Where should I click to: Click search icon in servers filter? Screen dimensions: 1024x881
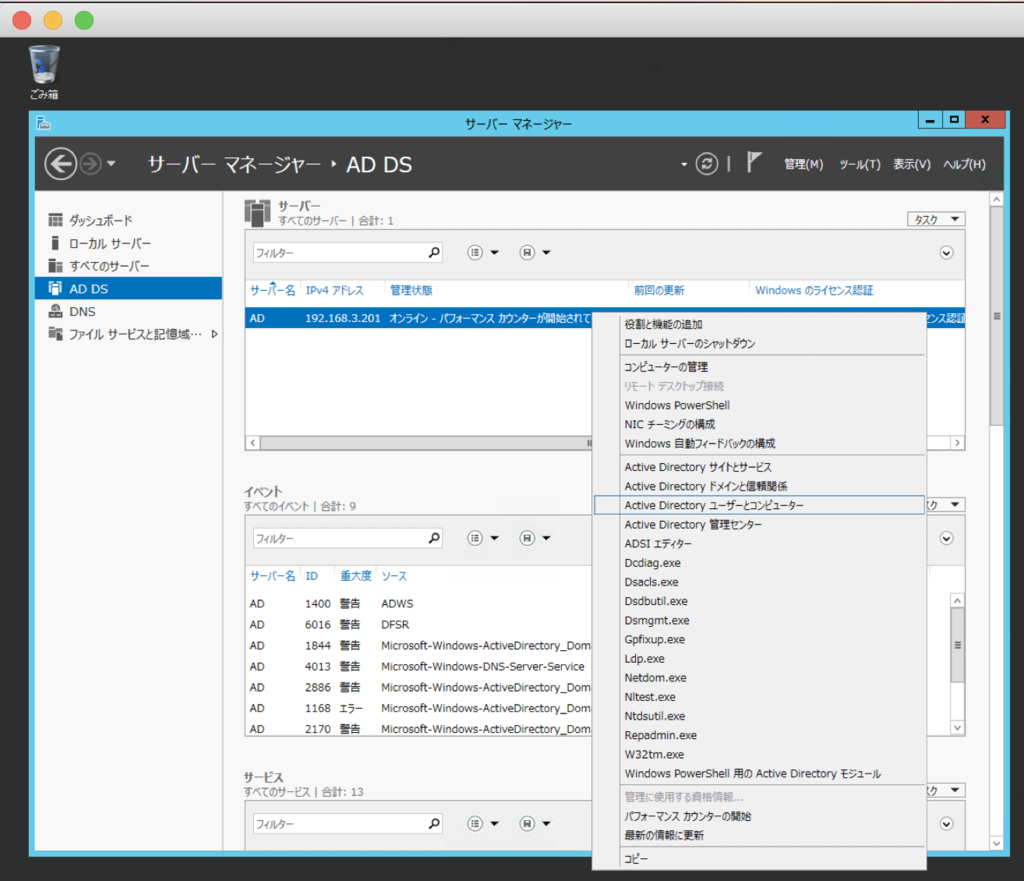point(434,252)
